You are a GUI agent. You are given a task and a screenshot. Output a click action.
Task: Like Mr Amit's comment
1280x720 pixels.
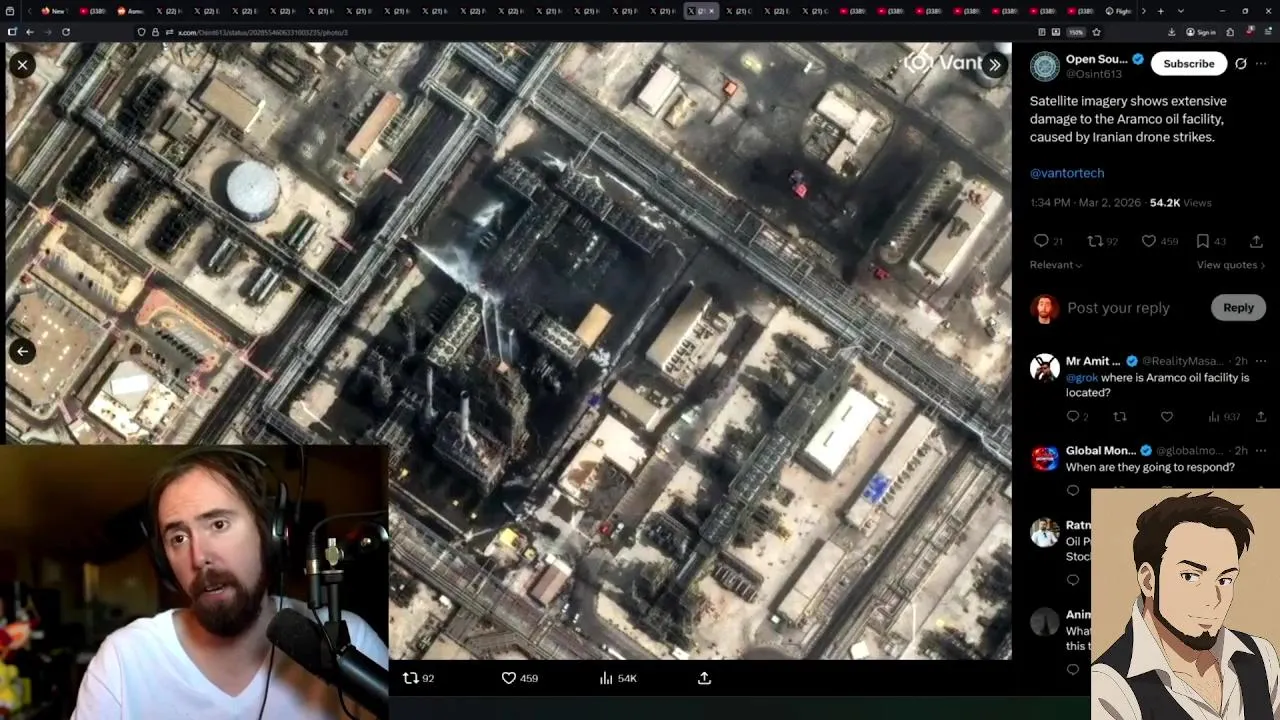(x=1167, y=417)
